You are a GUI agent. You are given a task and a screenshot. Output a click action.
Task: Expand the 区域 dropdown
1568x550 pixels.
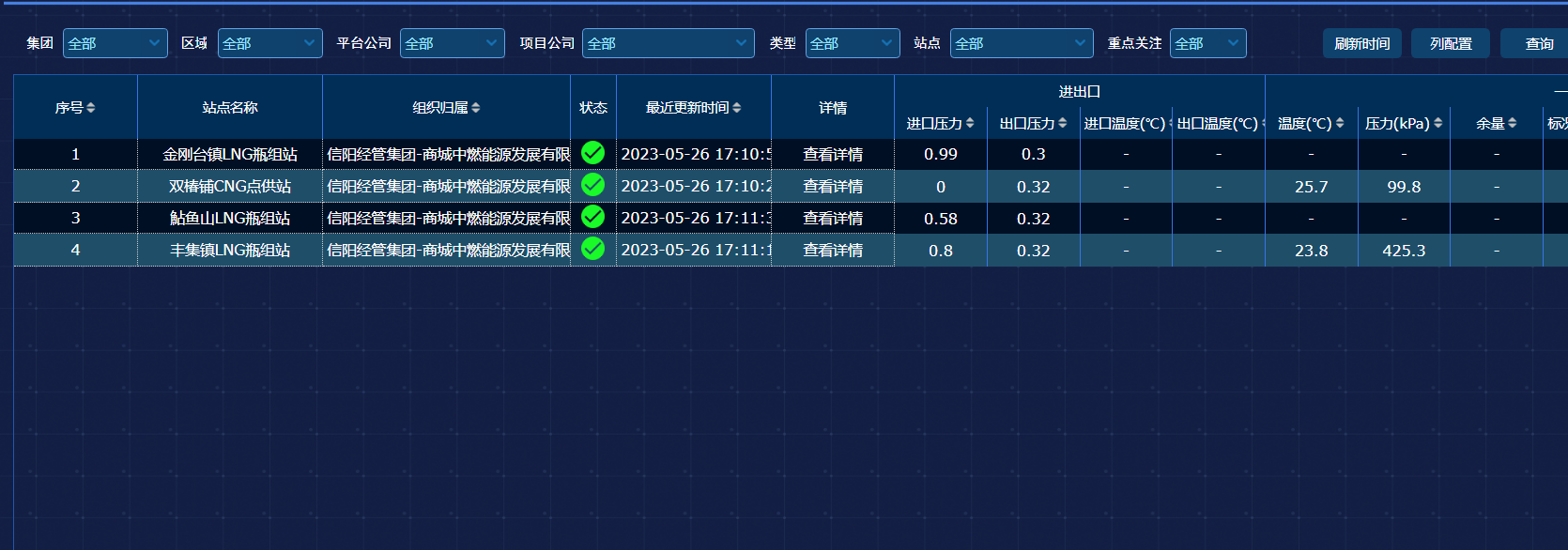click(269, 43)
